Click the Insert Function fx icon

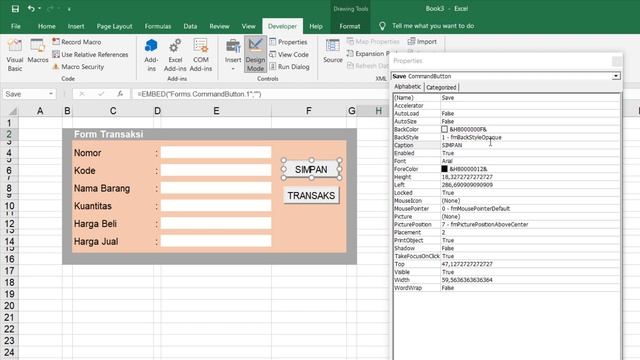click(120, 94)
